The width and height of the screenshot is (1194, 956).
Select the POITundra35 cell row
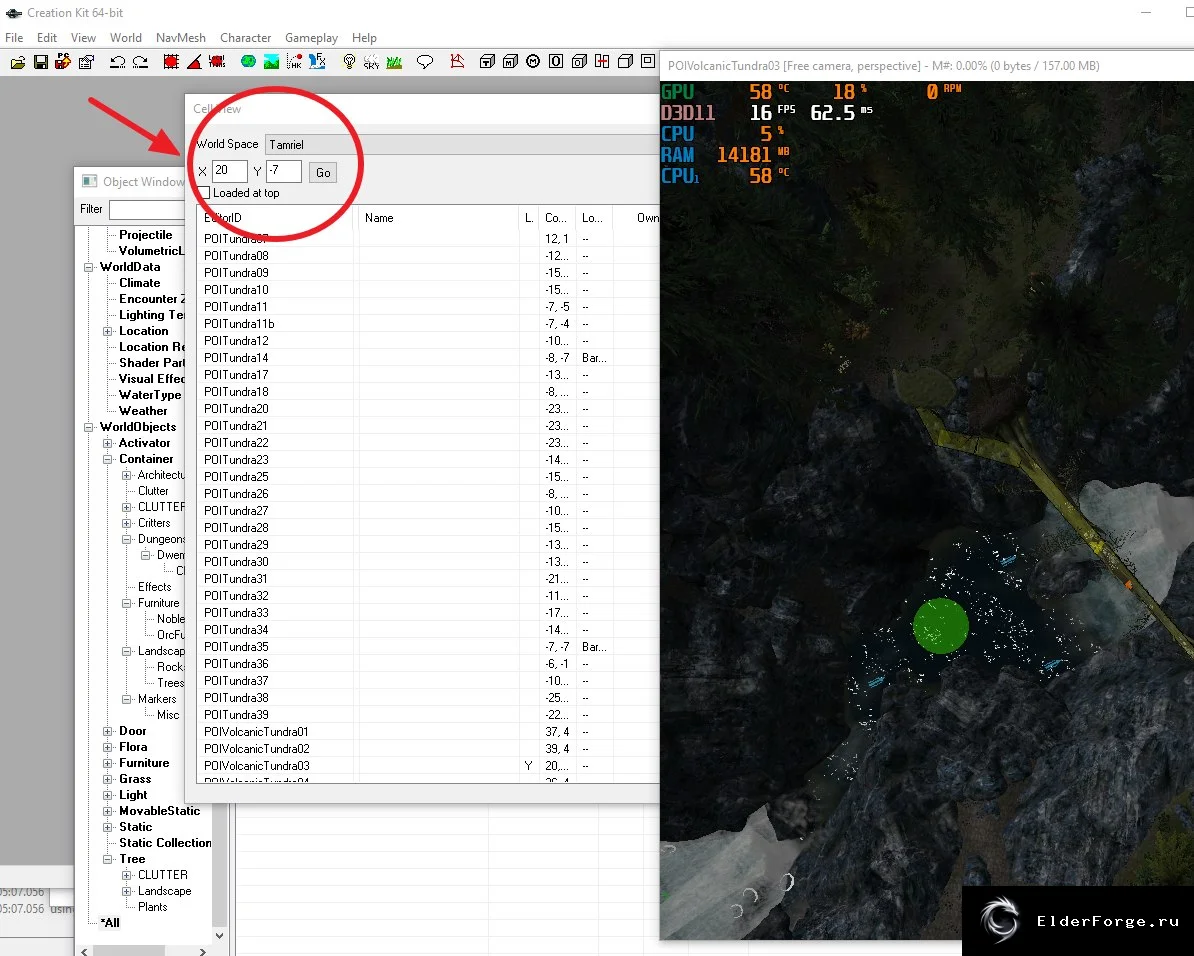point(428,647)
